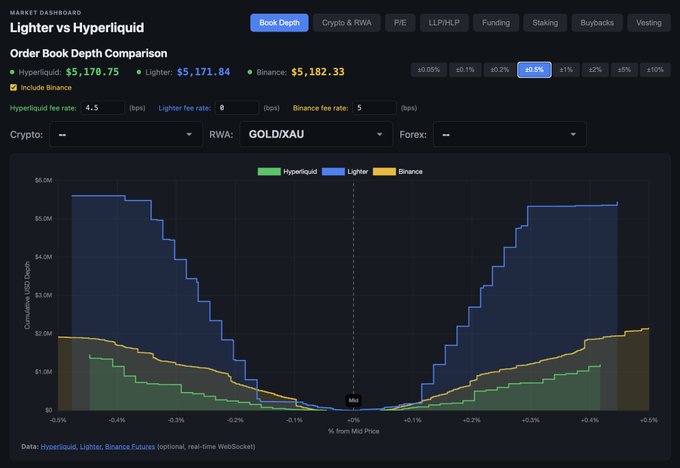
Task: Open the Forex dropdown
Action: click(508, 134)
